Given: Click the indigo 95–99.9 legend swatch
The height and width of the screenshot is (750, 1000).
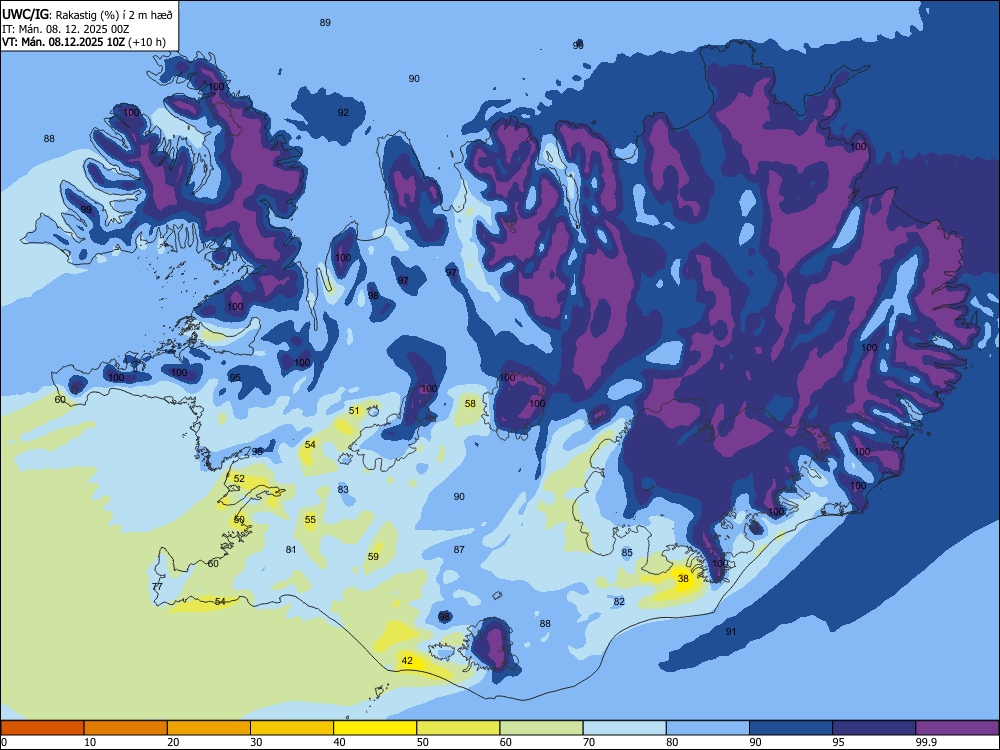Looking at the screenshot, I should point(874,728).
